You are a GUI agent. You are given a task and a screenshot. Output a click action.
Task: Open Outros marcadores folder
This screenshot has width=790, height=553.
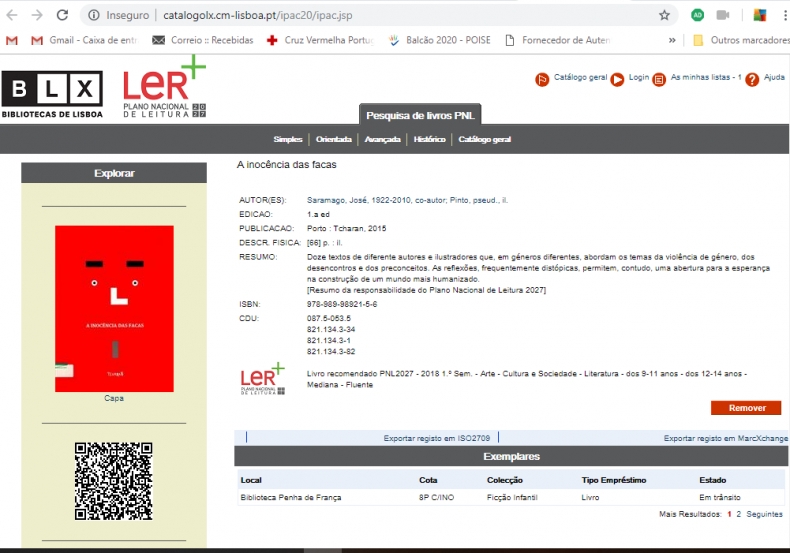738,41
